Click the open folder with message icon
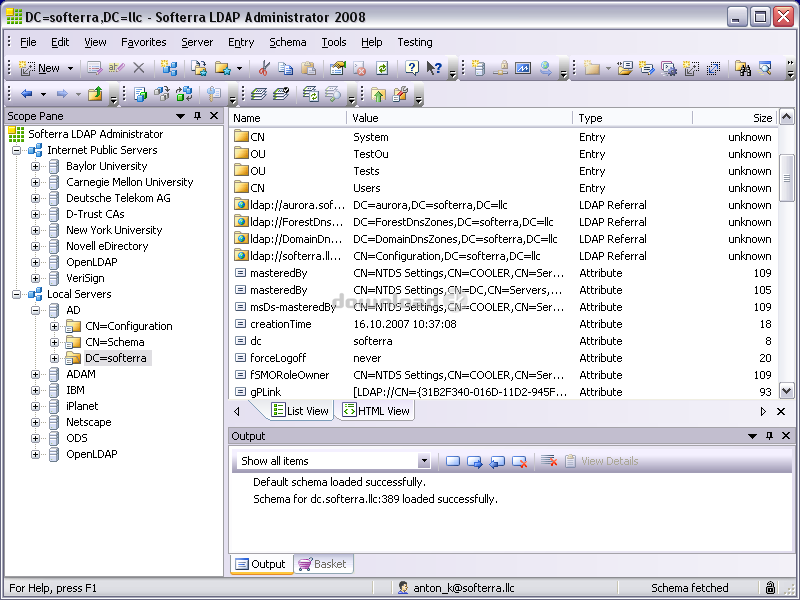Viewport: 800px width, 600px height. point(624,68)
